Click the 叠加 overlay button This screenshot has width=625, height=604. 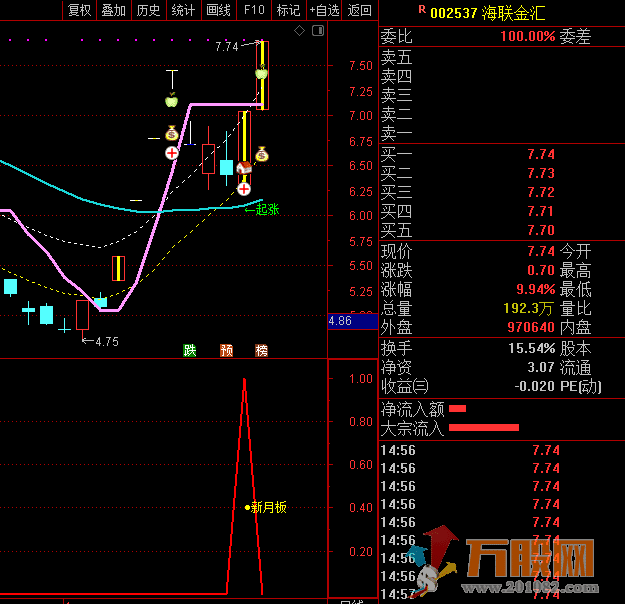tap(114, 10)
